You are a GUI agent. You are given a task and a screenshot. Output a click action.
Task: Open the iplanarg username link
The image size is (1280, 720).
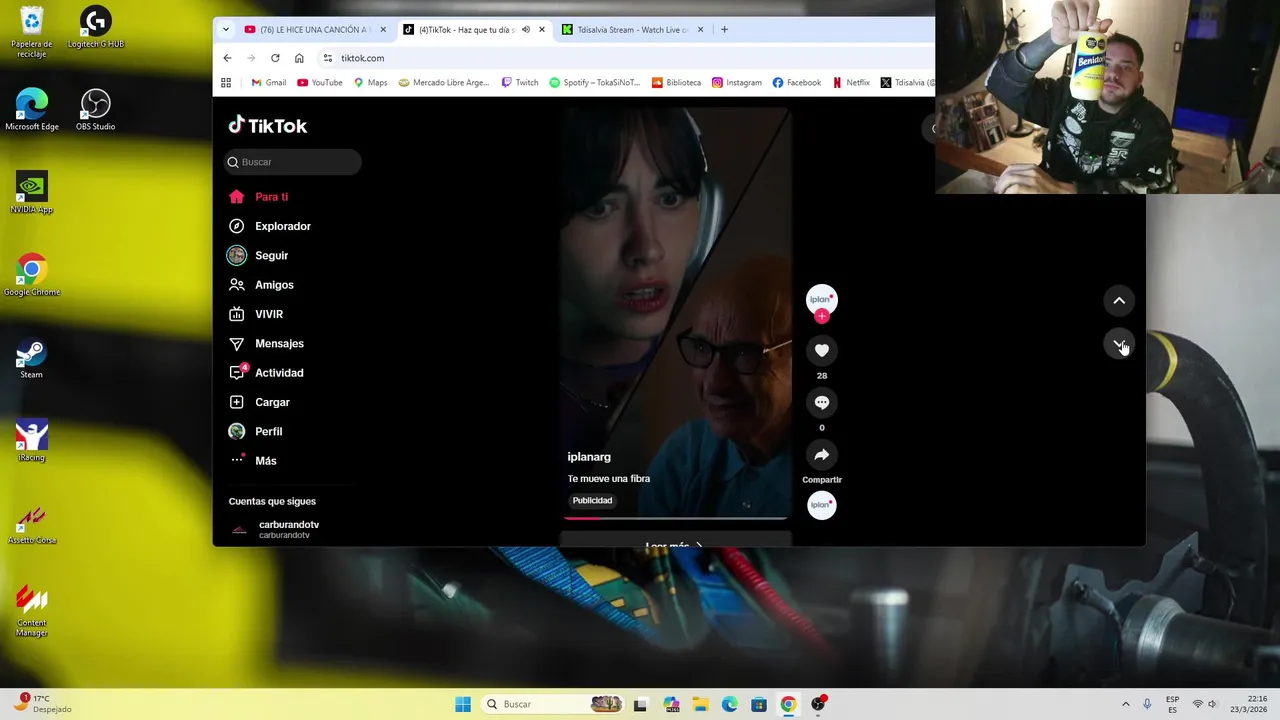tap(589, 457)
